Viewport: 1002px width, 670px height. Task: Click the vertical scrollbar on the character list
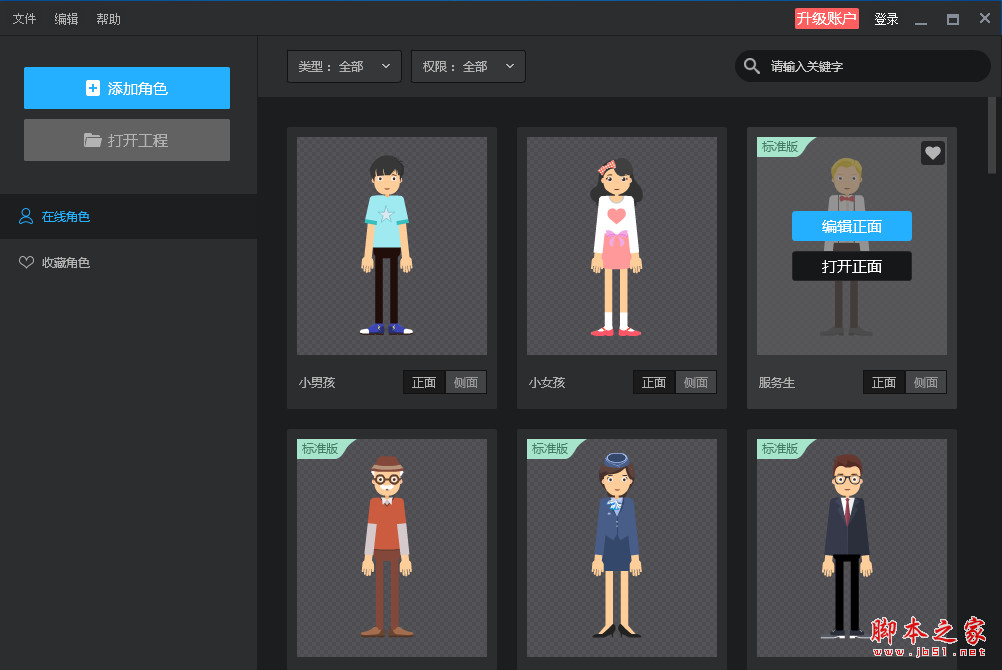(x=992, y=135)
